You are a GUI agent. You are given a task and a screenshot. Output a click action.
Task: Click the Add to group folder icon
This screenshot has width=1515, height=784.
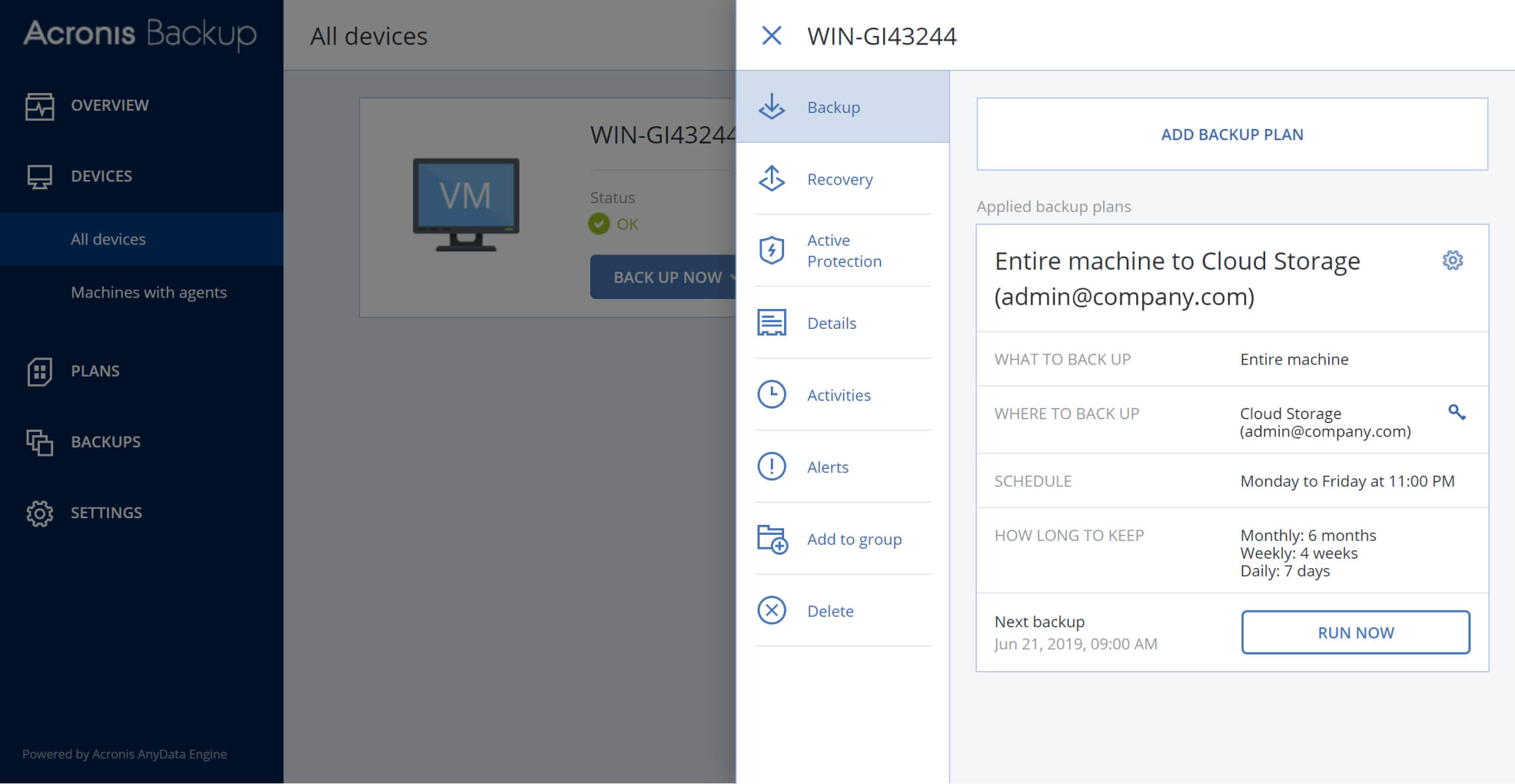[772, 539]
